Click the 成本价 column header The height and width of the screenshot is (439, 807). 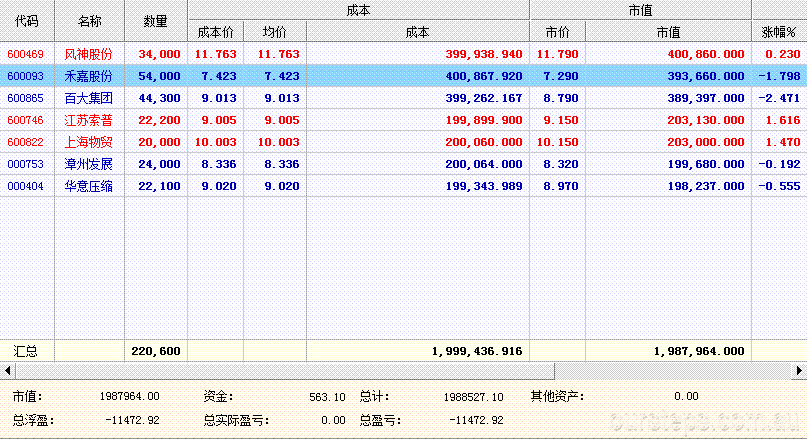point(216,32)
